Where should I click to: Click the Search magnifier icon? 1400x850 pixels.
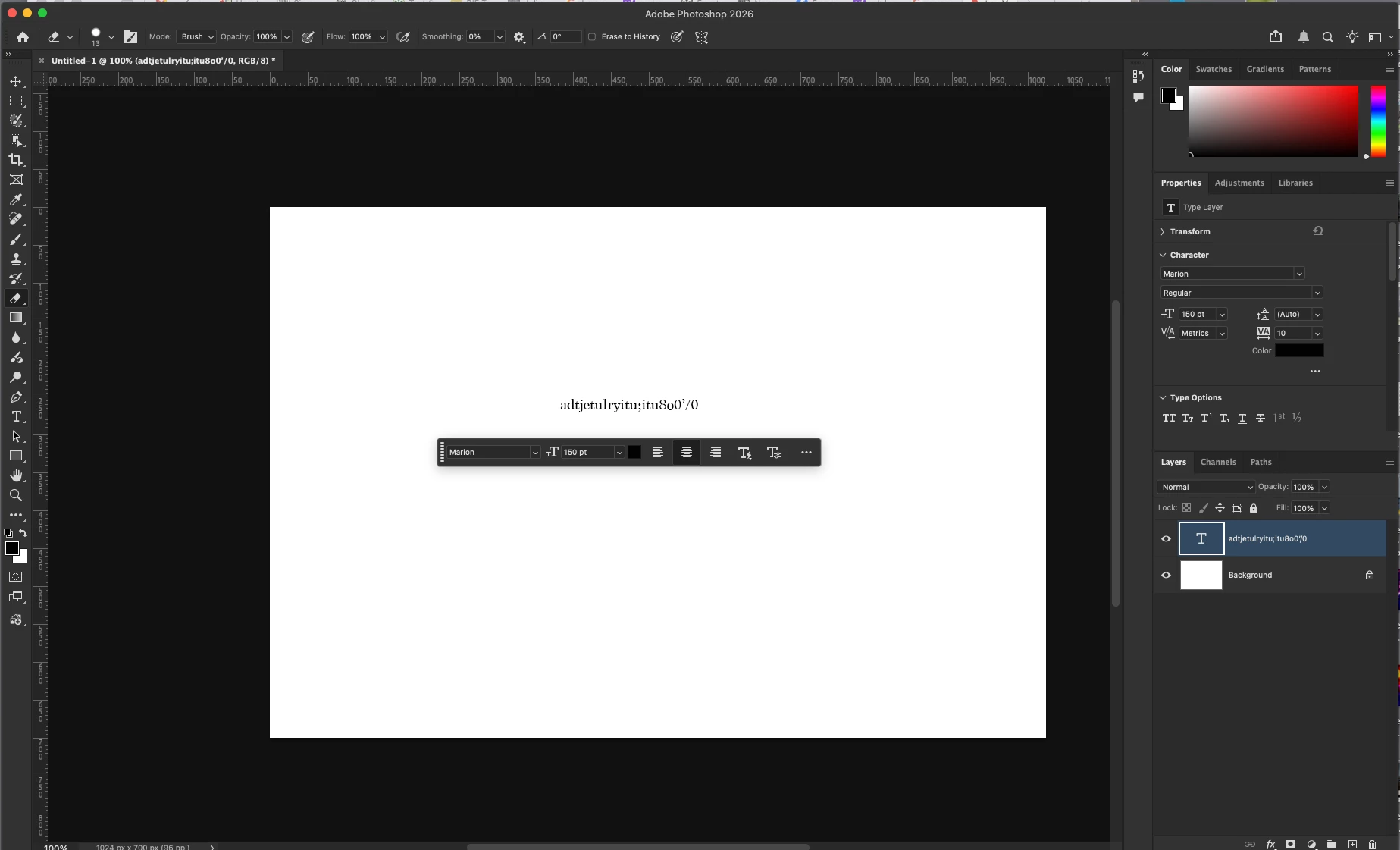point(1328,36)
